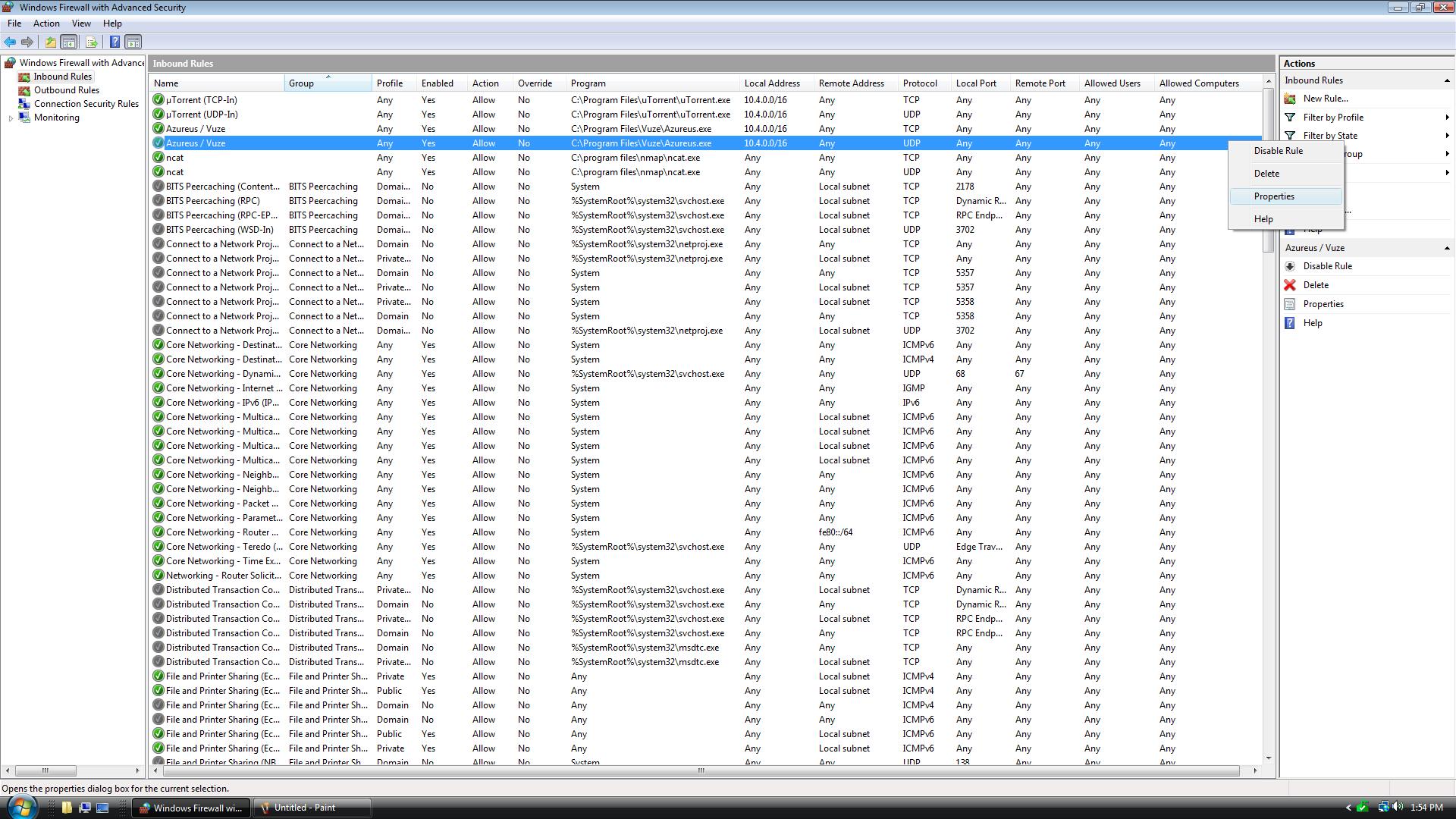Image resolution: width=1456 pixels, height=819 pixels.
Task: Switch to Untitled - Paint taskbar button
Action: point(312,808)
